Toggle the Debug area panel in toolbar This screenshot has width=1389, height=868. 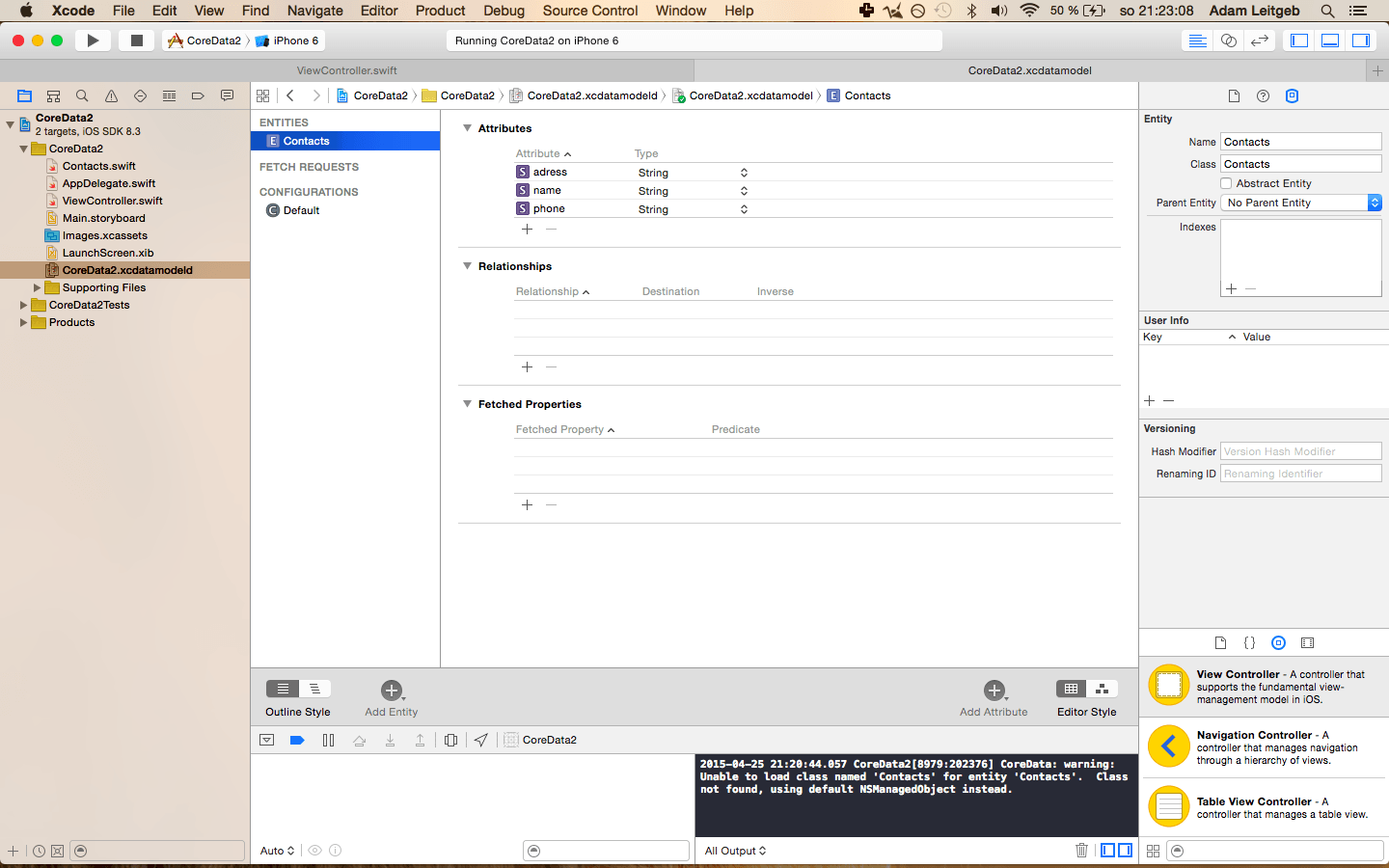coord(1330,41)
